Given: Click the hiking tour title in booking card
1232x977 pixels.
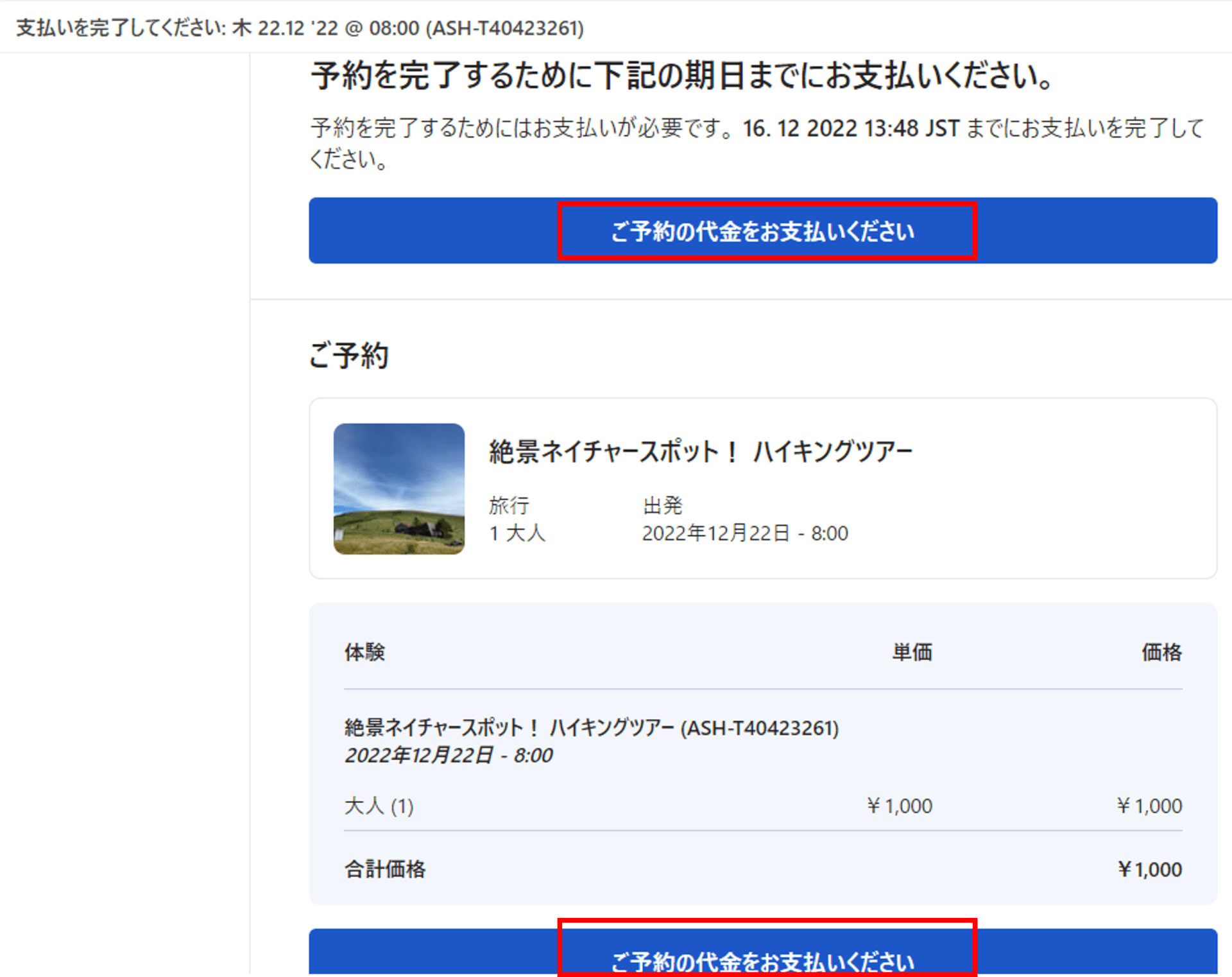Looking at the screenshot, I should click(700, 451).
